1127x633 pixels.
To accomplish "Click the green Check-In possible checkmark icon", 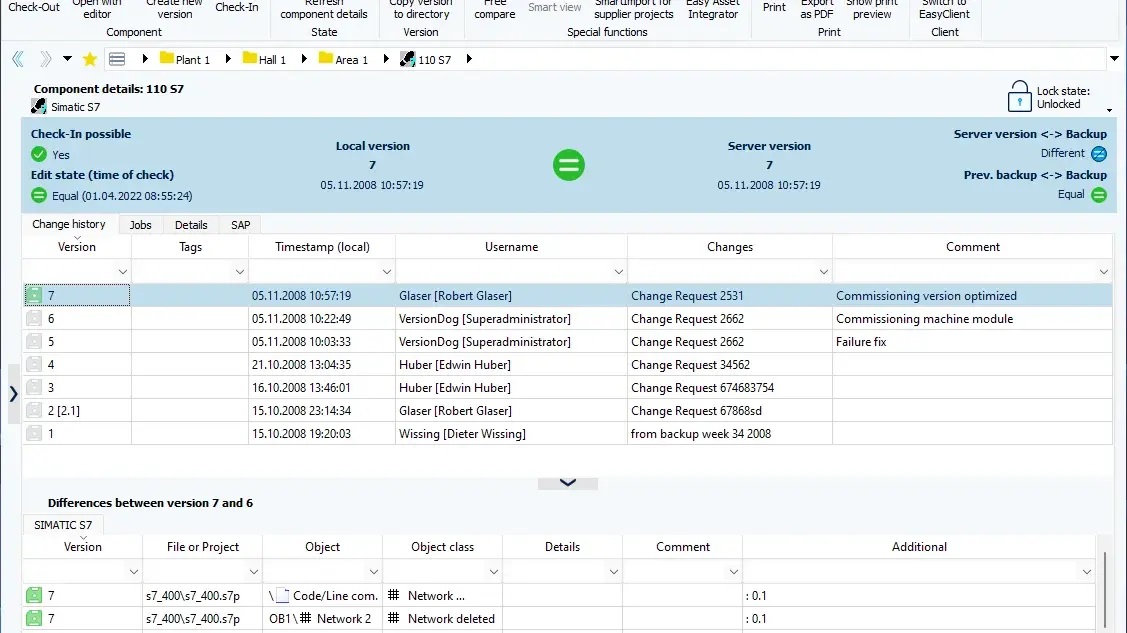I will click(x=39, y=154).
